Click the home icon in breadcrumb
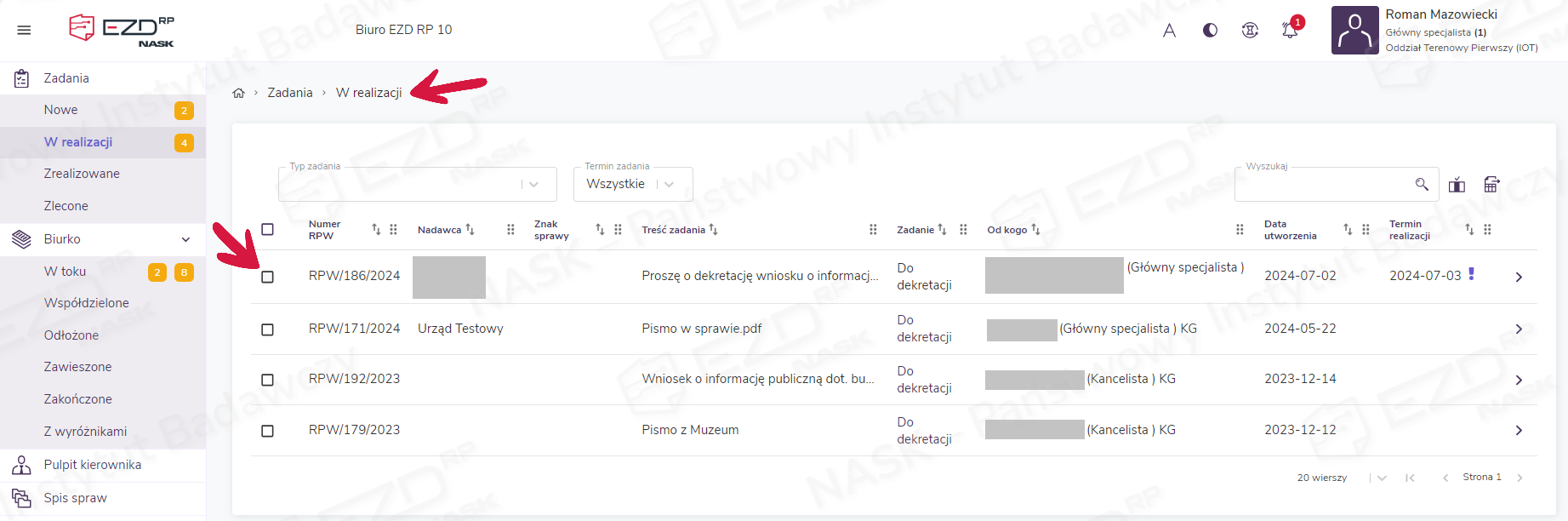This screenshot has width=1568, height=521. (x=239, y=93)
